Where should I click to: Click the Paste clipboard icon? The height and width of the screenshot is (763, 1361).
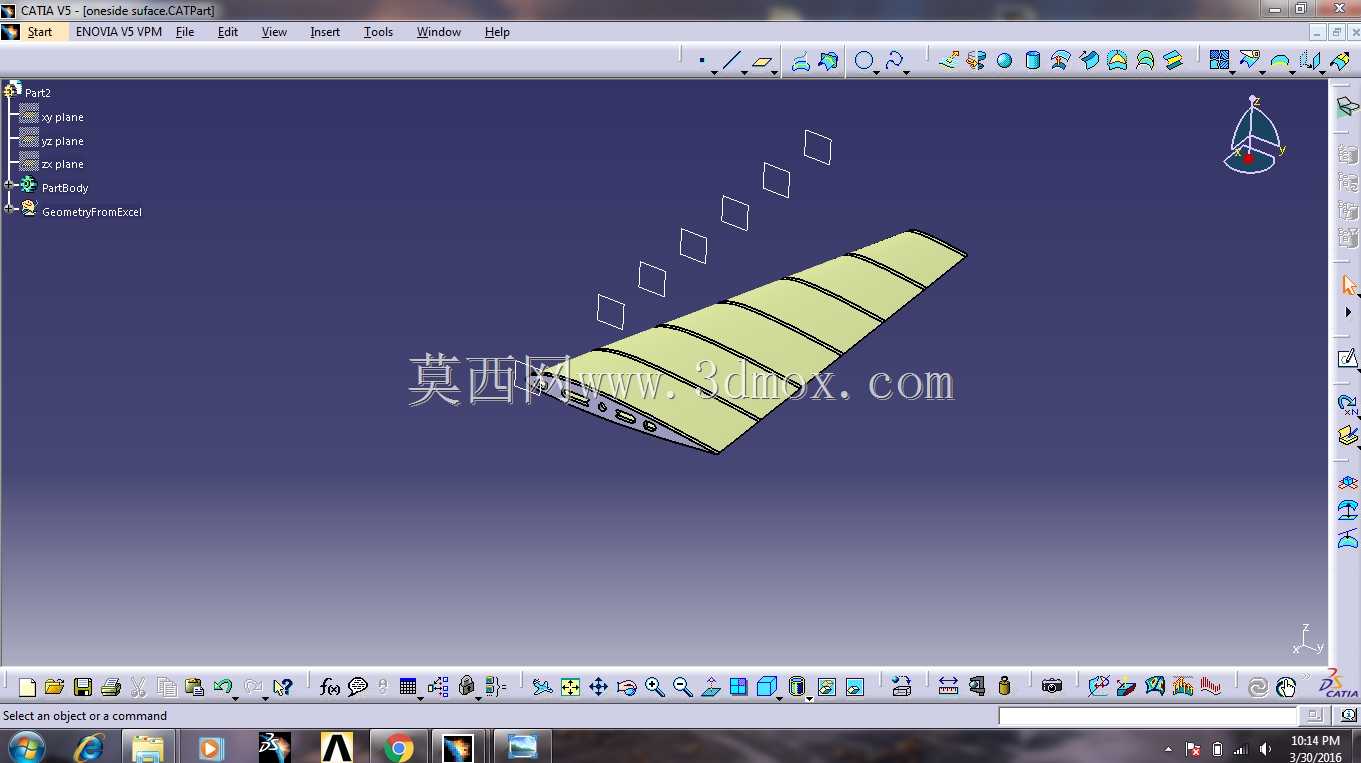coord(194,687)
